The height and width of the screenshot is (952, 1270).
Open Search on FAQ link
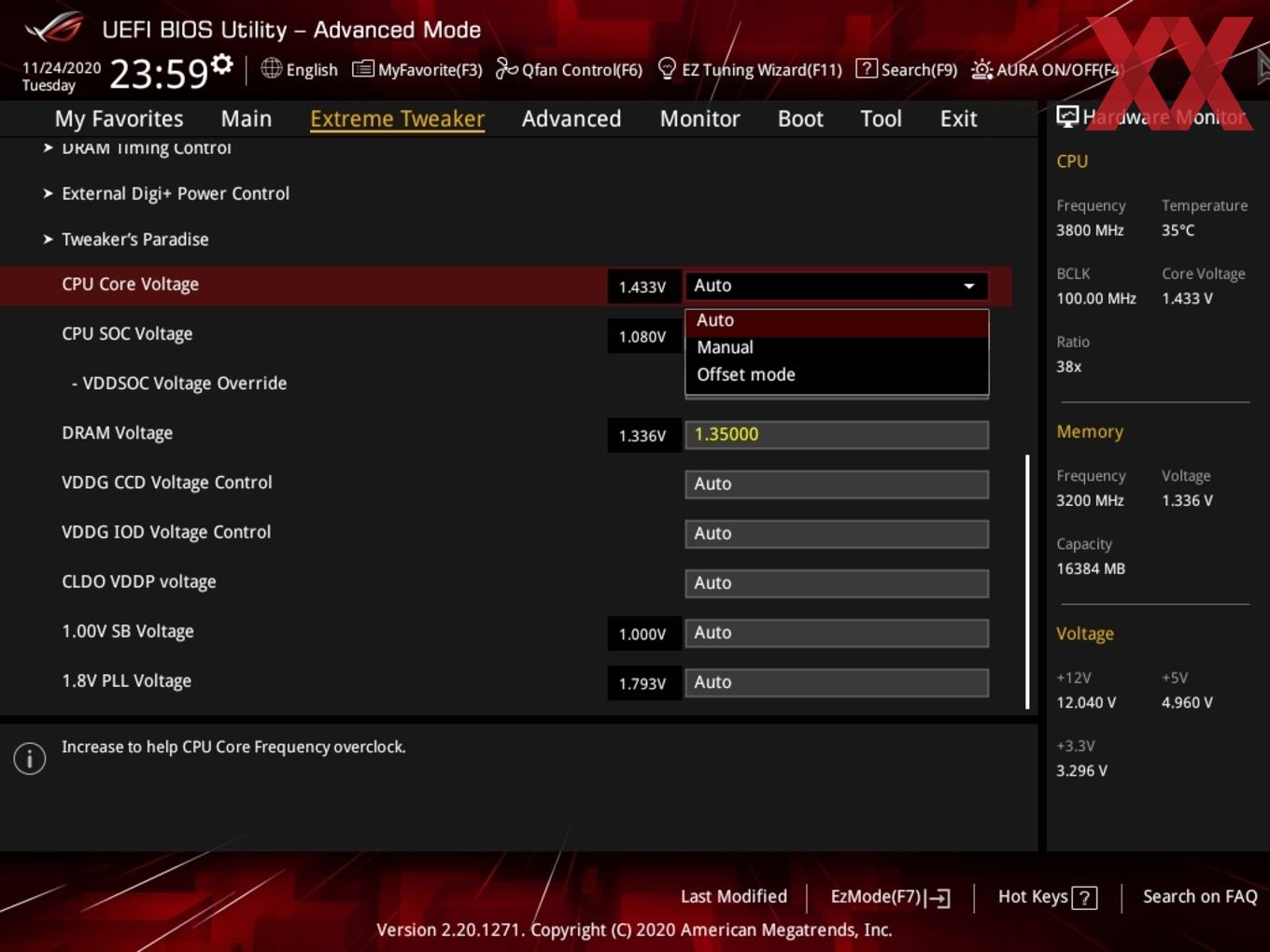point(1200,897)
